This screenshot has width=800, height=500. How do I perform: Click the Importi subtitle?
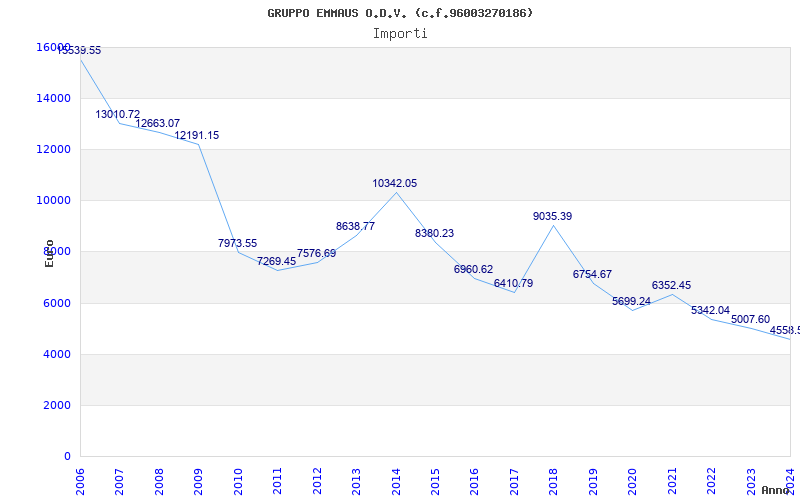(400, 34)
